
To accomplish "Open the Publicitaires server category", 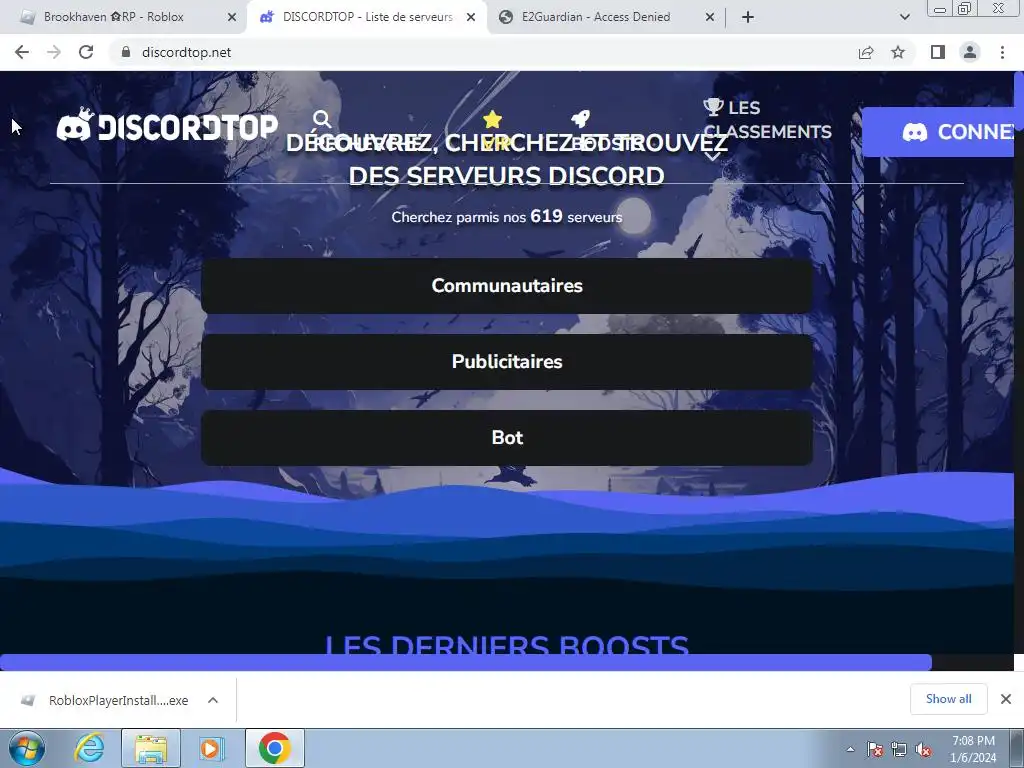I will (507, 362).
